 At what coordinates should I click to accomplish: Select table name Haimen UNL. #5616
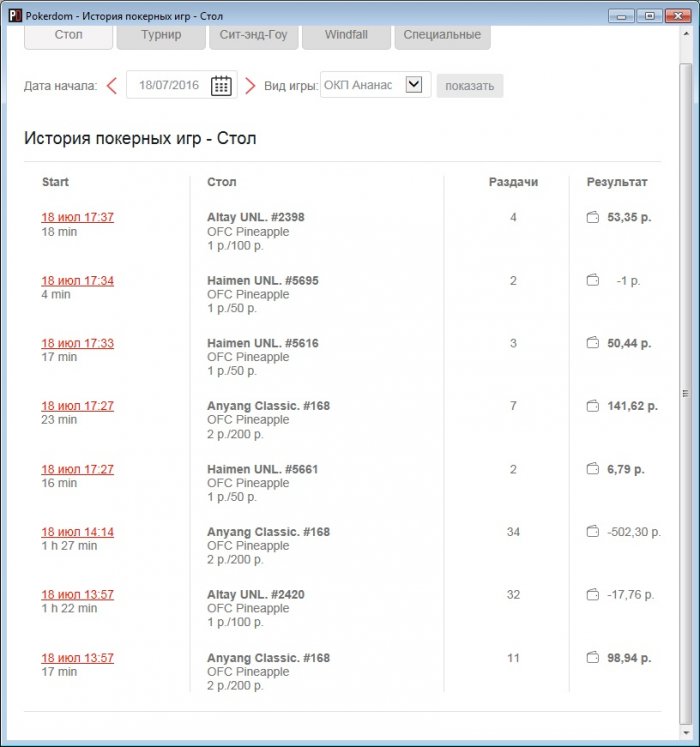tap(263, 343)
